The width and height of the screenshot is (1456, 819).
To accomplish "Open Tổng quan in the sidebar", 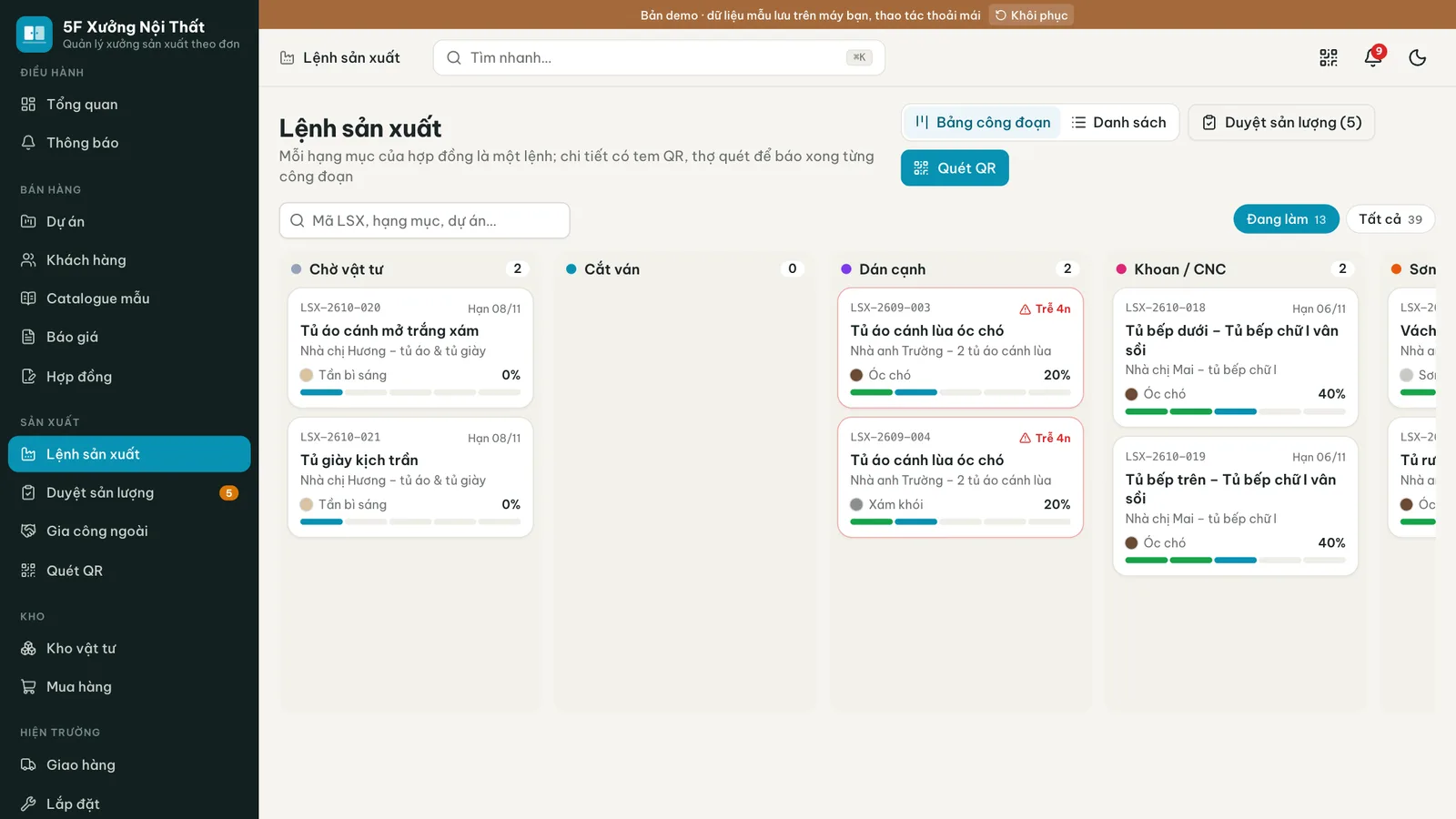I will point(129,105).
